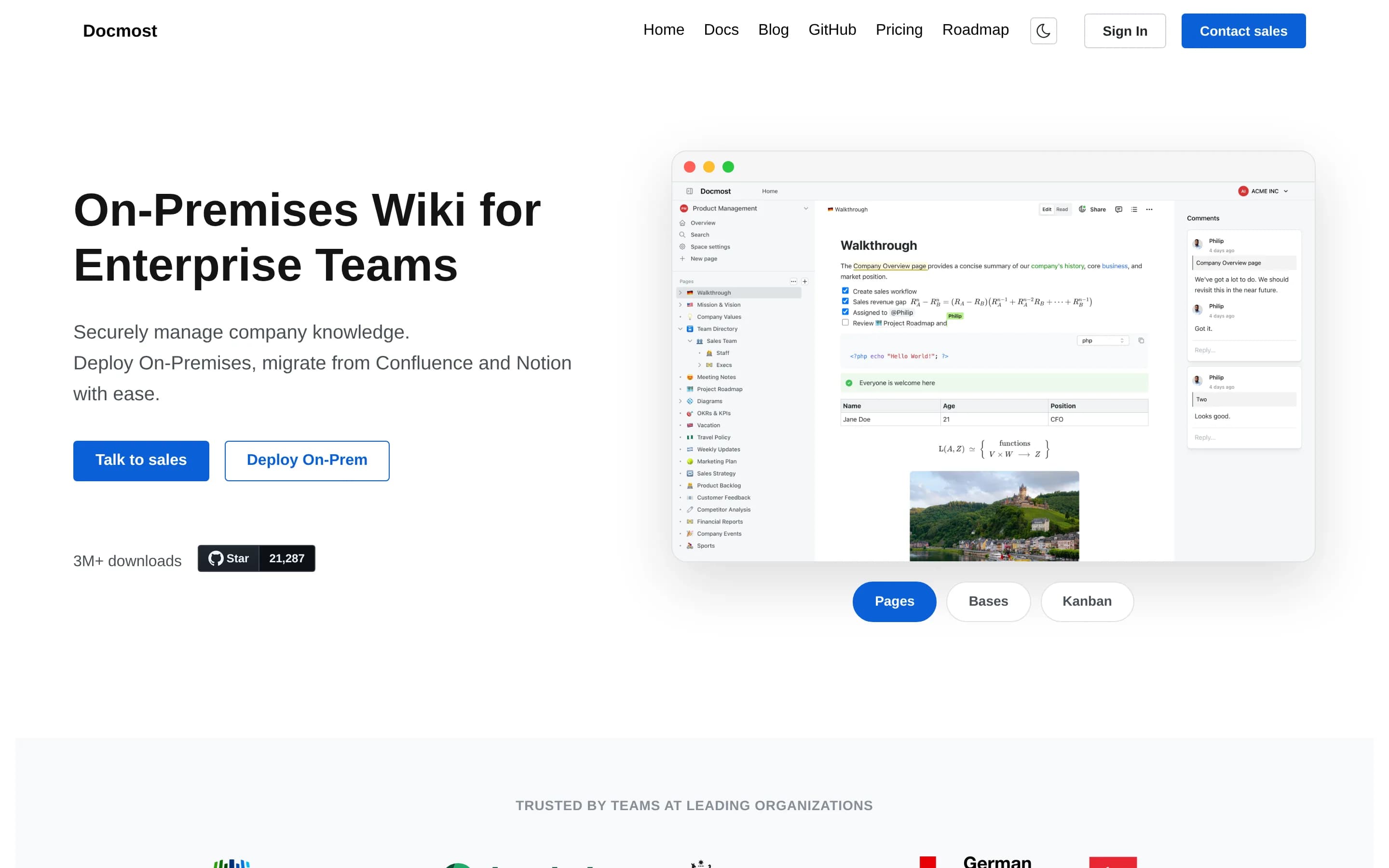Open the Financial Reports page in the sidebar
This screenshot has height=868, width=1389.
(720, 522)
